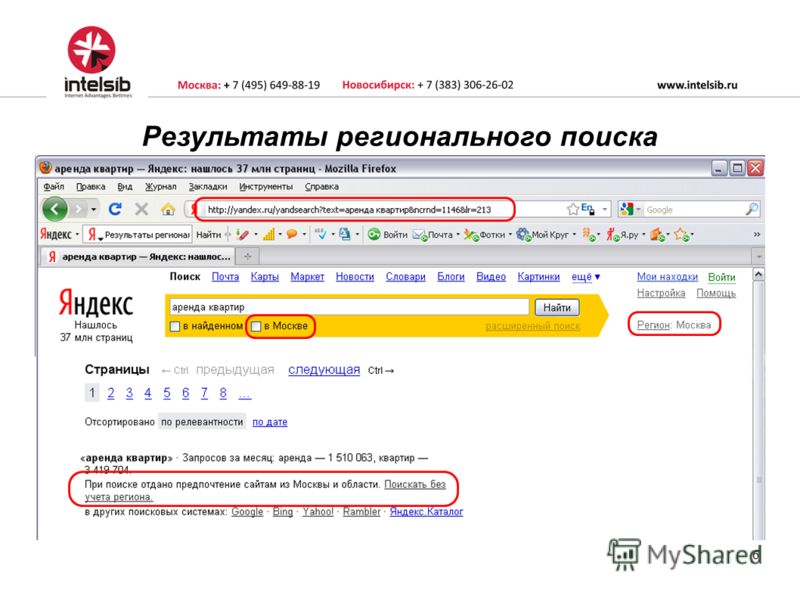This screenshot has height=600, width=800.
Task: Open the Справка menu
Action: [x=321, y=187]
